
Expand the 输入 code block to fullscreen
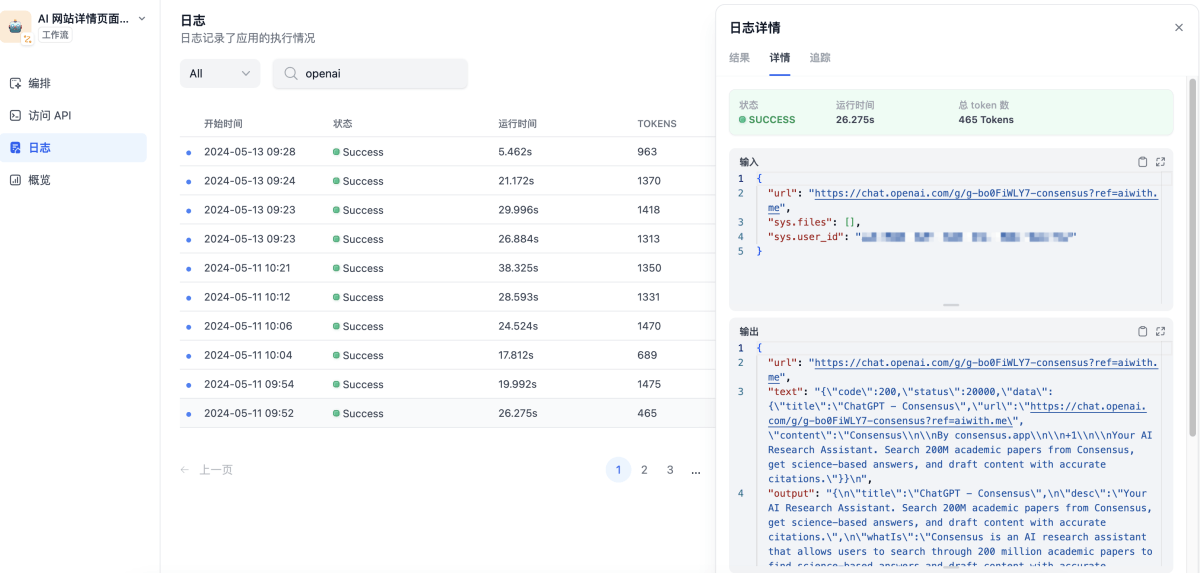click(1161, 162)
